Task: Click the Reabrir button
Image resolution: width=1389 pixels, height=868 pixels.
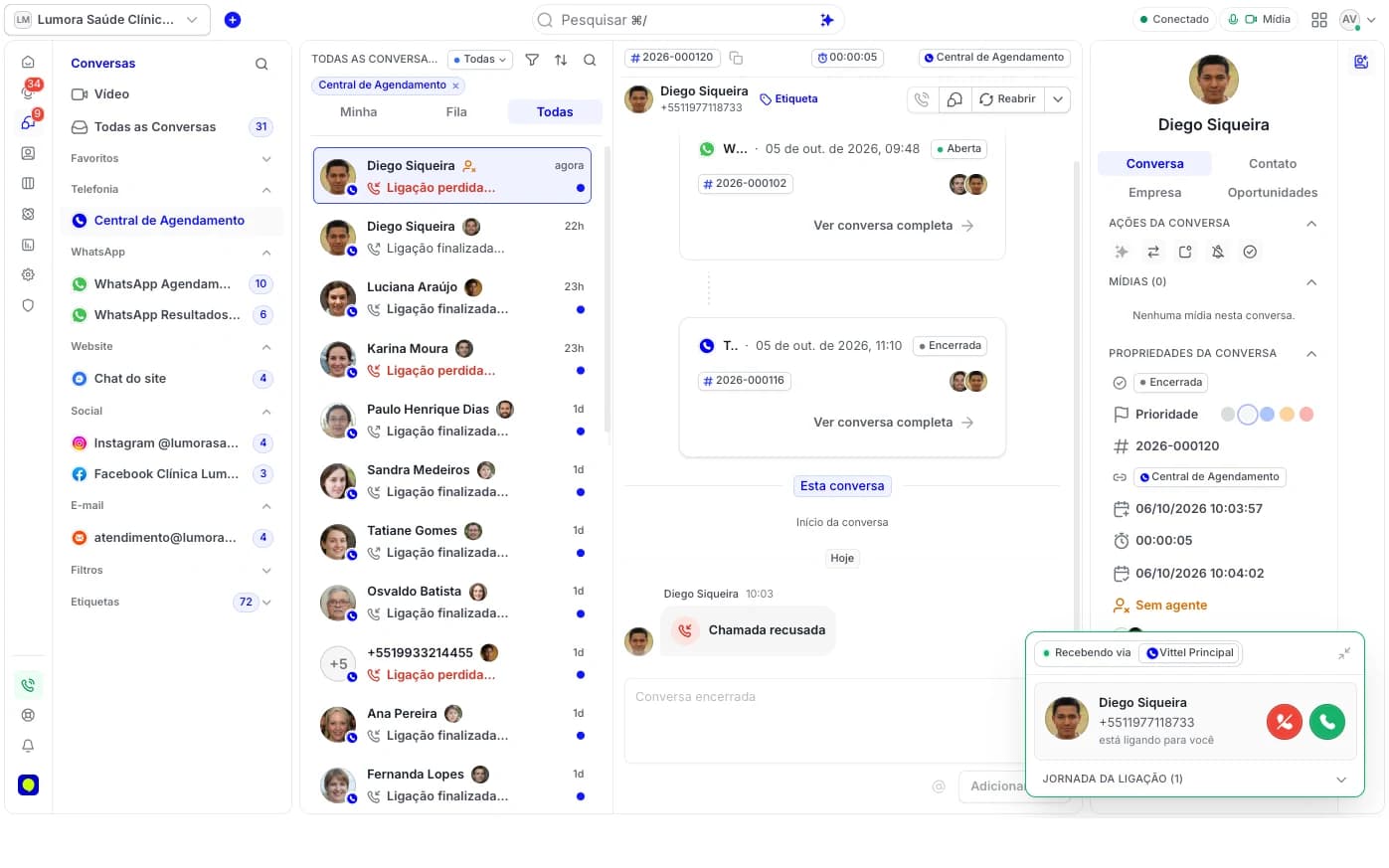Action: point(1007,99)
